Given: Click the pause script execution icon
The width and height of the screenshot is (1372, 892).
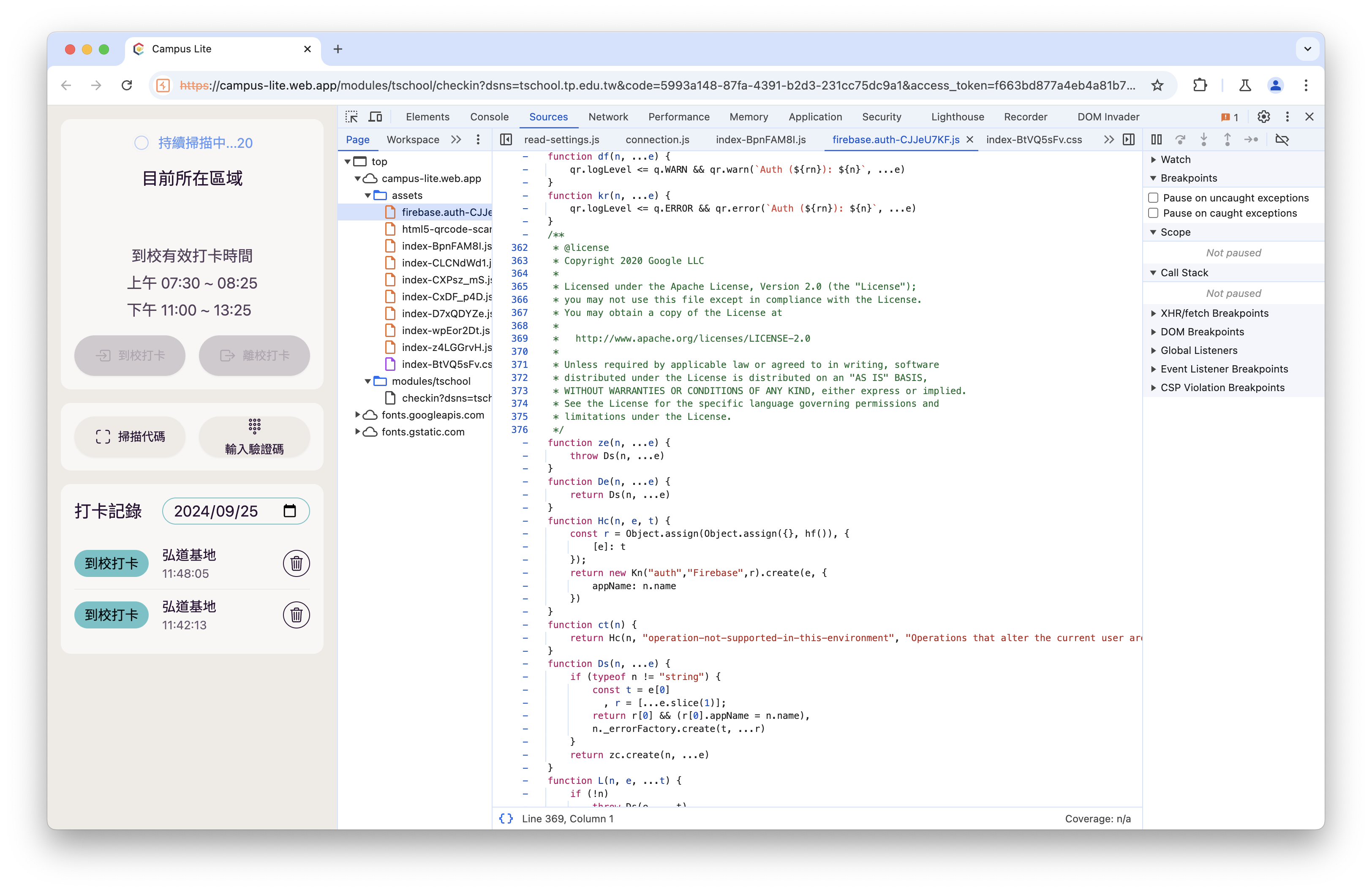Looking at the screenshot, I should click(1157, 139).
